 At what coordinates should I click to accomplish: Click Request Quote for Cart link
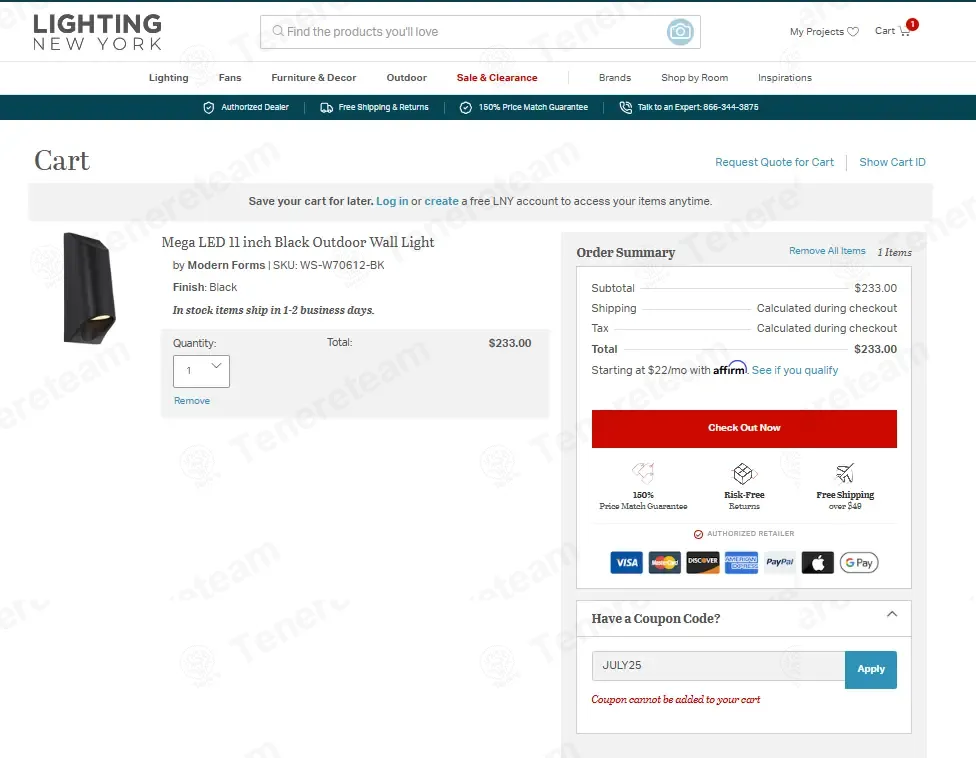pos(774,162)
